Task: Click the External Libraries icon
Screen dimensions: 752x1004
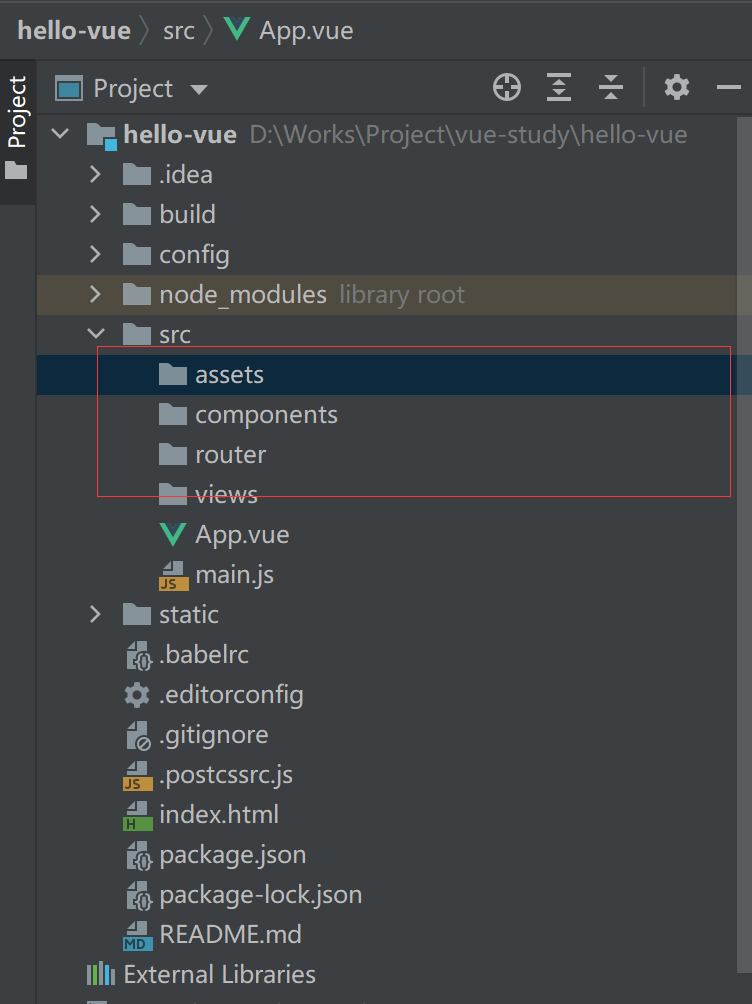Action: (100, 975)
